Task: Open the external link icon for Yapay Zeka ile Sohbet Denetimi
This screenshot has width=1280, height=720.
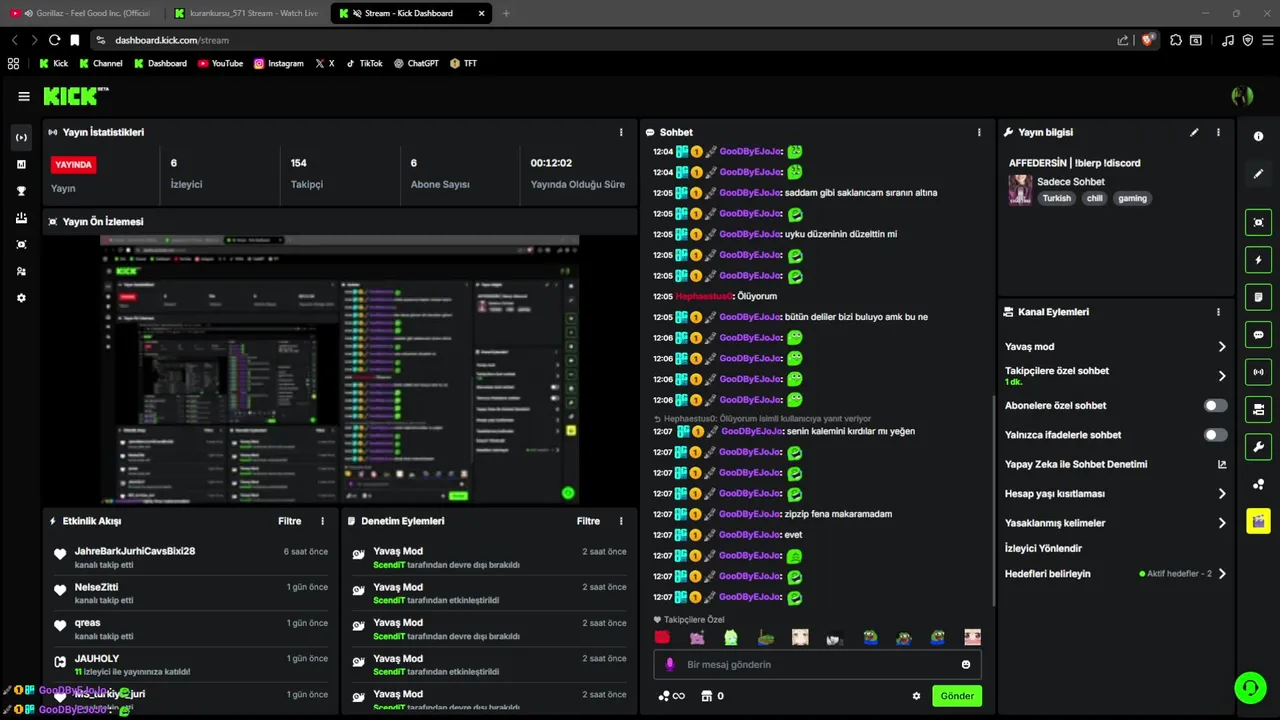Action: coord(1221,464)
